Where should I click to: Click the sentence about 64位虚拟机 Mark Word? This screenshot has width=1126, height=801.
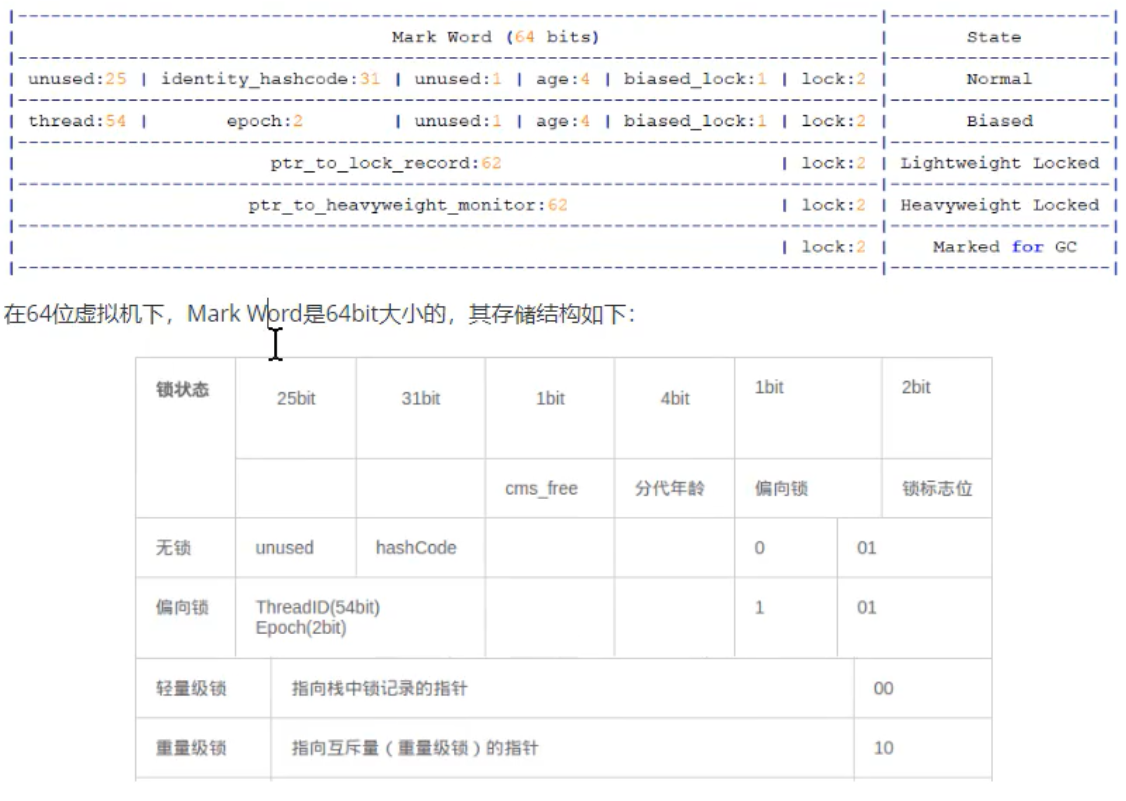pyautogui.click(x=319, y=314)
